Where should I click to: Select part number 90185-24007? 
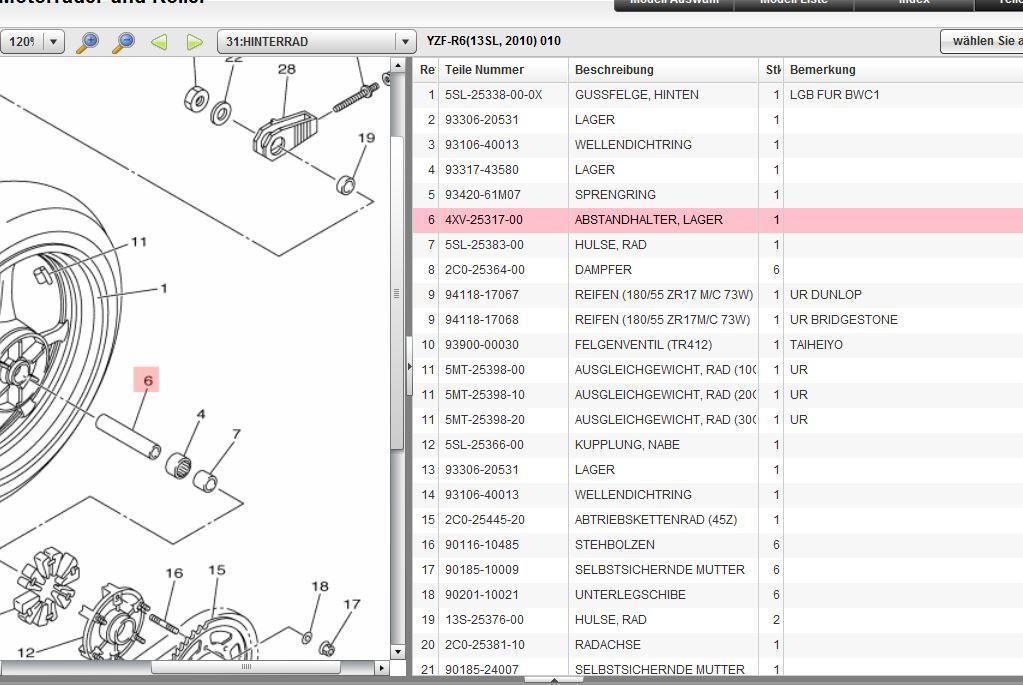pyautogui.click(x=482, y=669)
